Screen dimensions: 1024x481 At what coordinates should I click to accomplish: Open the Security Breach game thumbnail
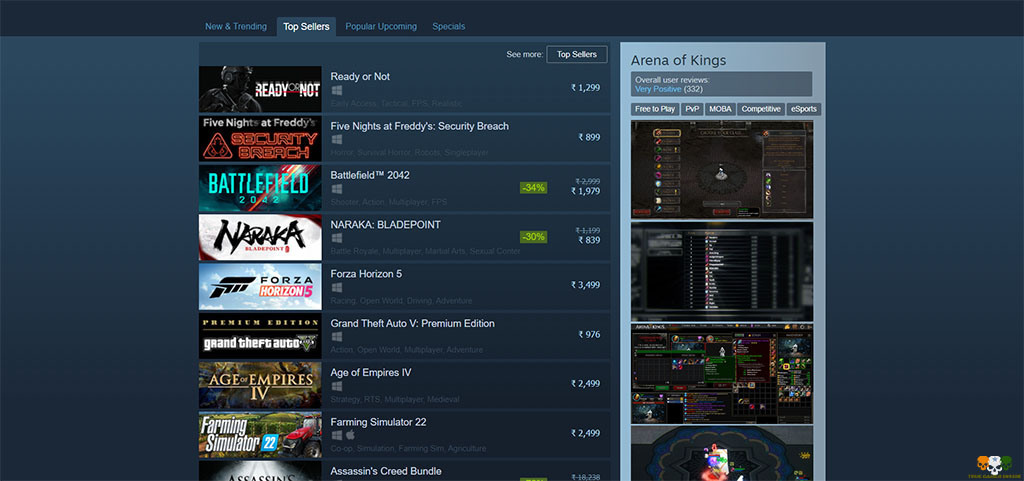pos(260,138)
